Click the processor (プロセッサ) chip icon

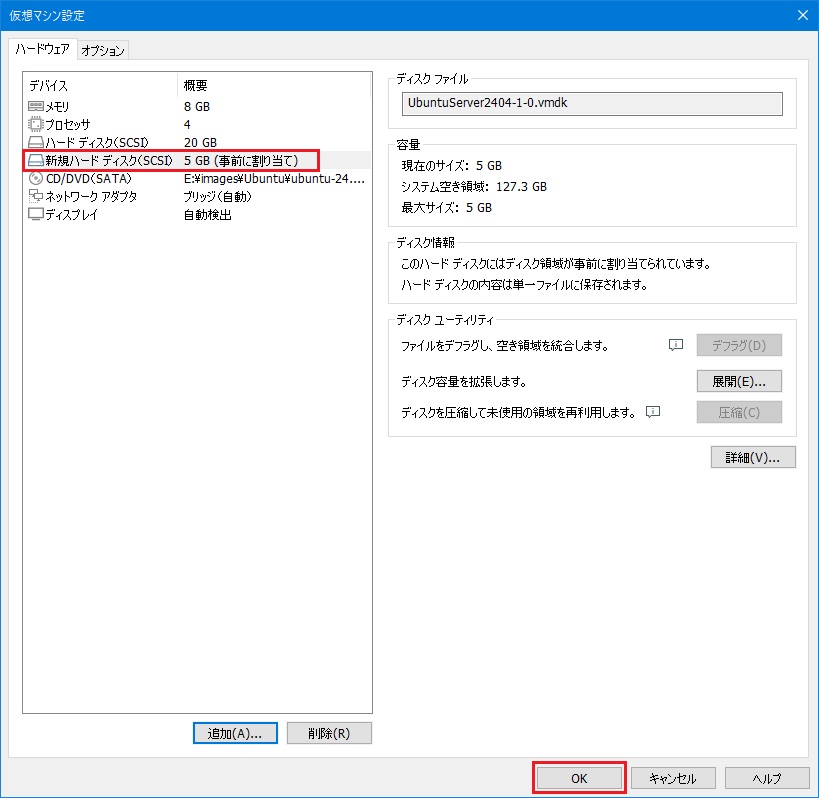point(36,124)
